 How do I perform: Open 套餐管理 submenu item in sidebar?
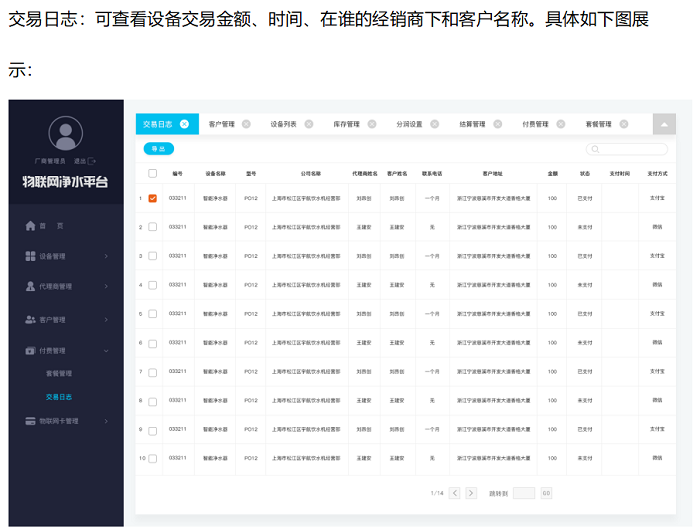(59, 373)
